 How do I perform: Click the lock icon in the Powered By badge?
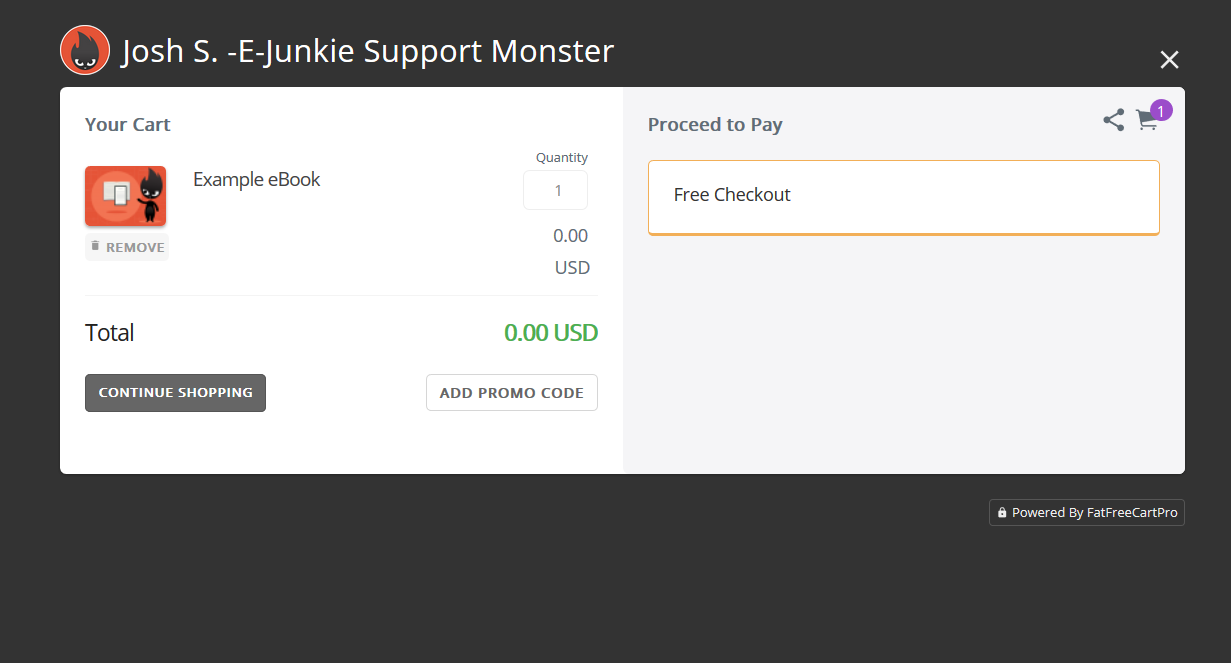coord(1002,513)
